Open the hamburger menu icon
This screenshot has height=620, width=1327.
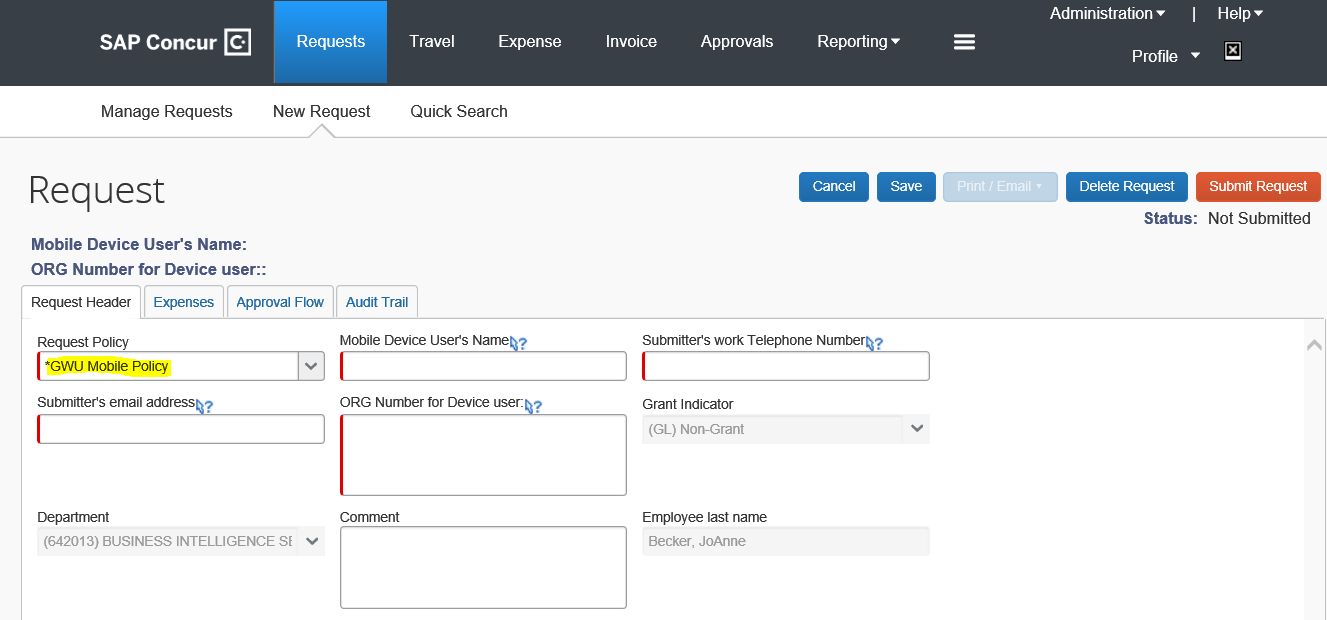(964, 42)
